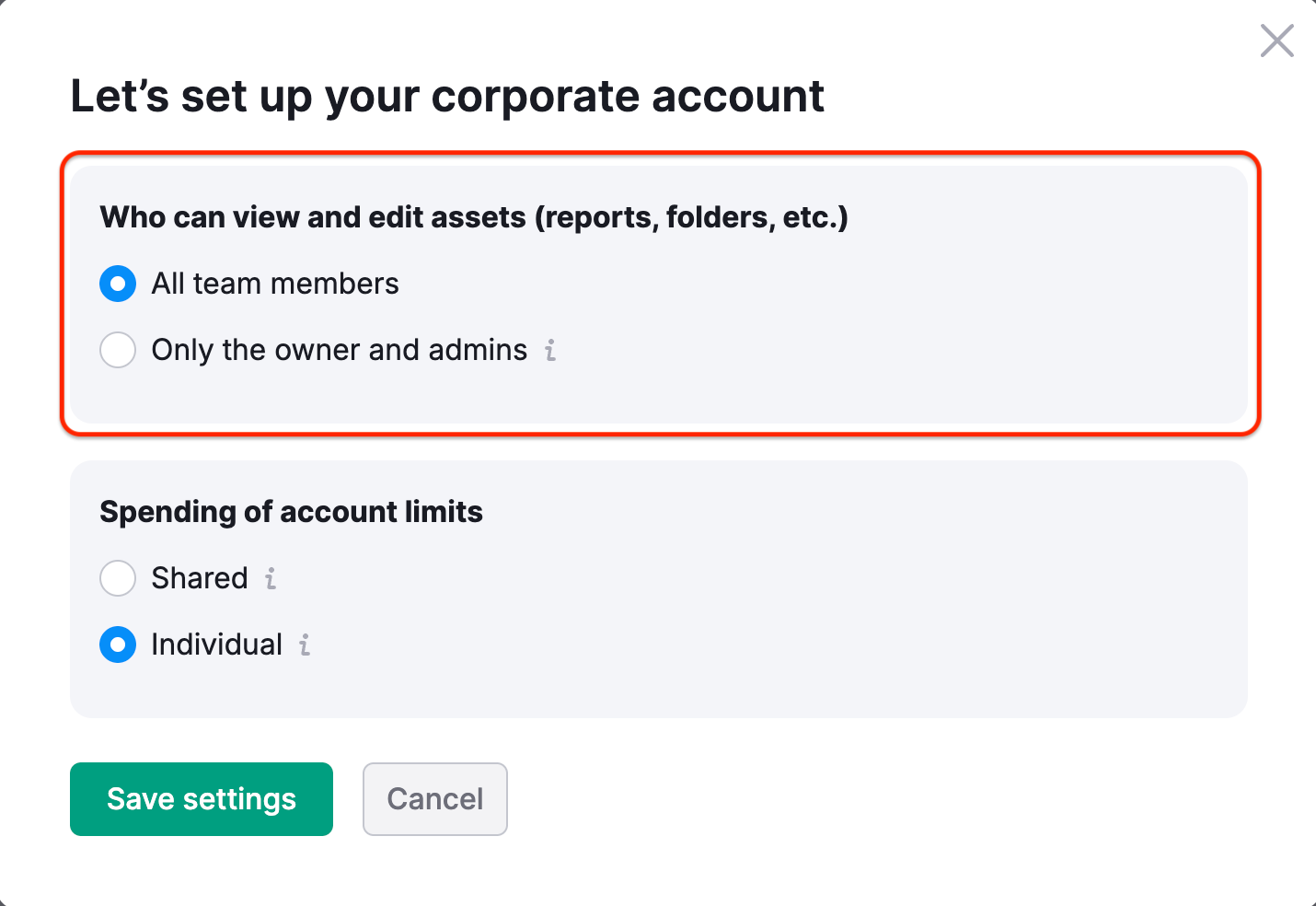Close the corporate account setup dialog
Screen dimensions: 1316x906
tap(1276, 41)
